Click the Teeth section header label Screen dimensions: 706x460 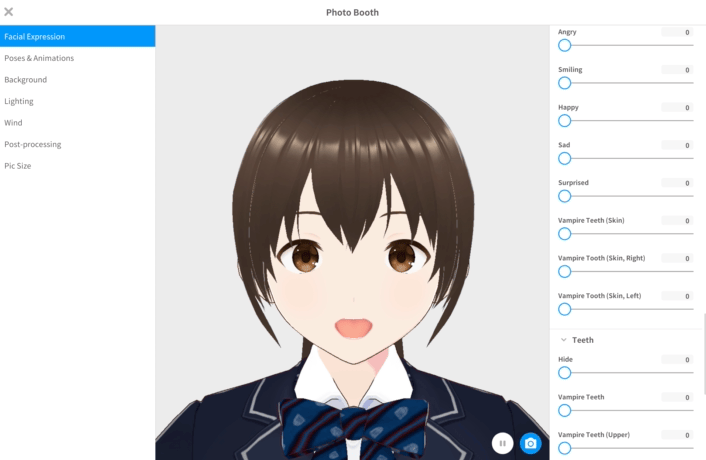[583, 340]
